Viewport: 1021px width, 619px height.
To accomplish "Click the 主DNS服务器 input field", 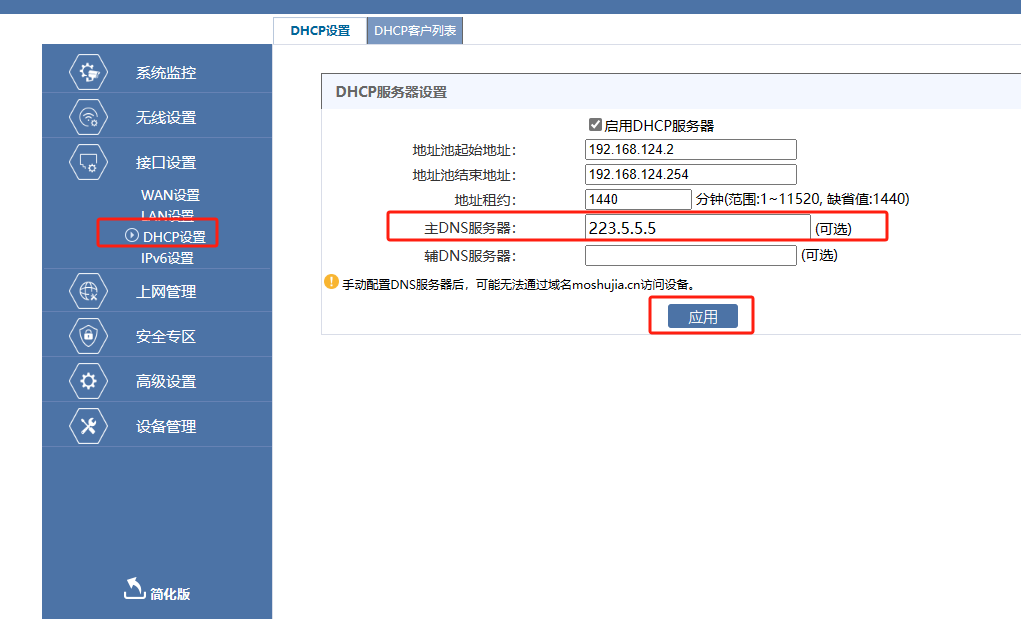I will [x=697, y=228].
